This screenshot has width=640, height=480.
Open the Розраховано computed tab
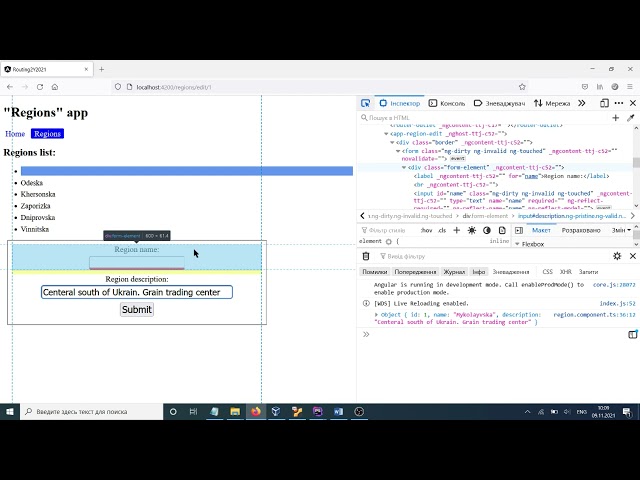(x=581, y=230)
